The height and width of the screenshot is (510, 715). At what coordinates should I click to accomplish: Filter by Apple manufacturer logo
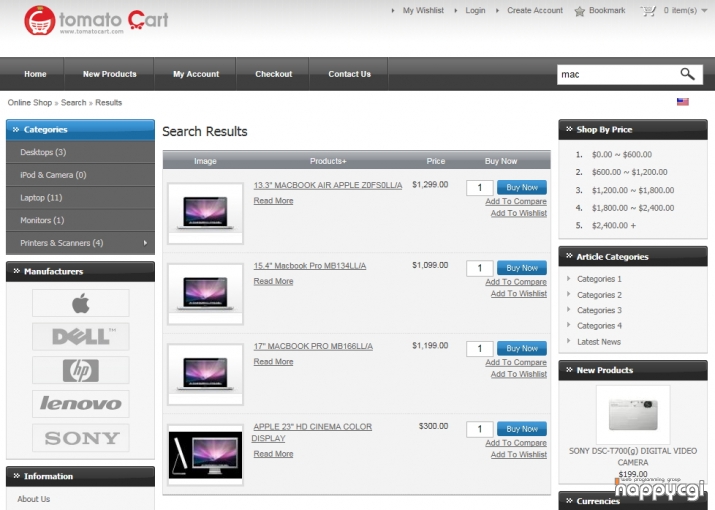click(81, 303)
